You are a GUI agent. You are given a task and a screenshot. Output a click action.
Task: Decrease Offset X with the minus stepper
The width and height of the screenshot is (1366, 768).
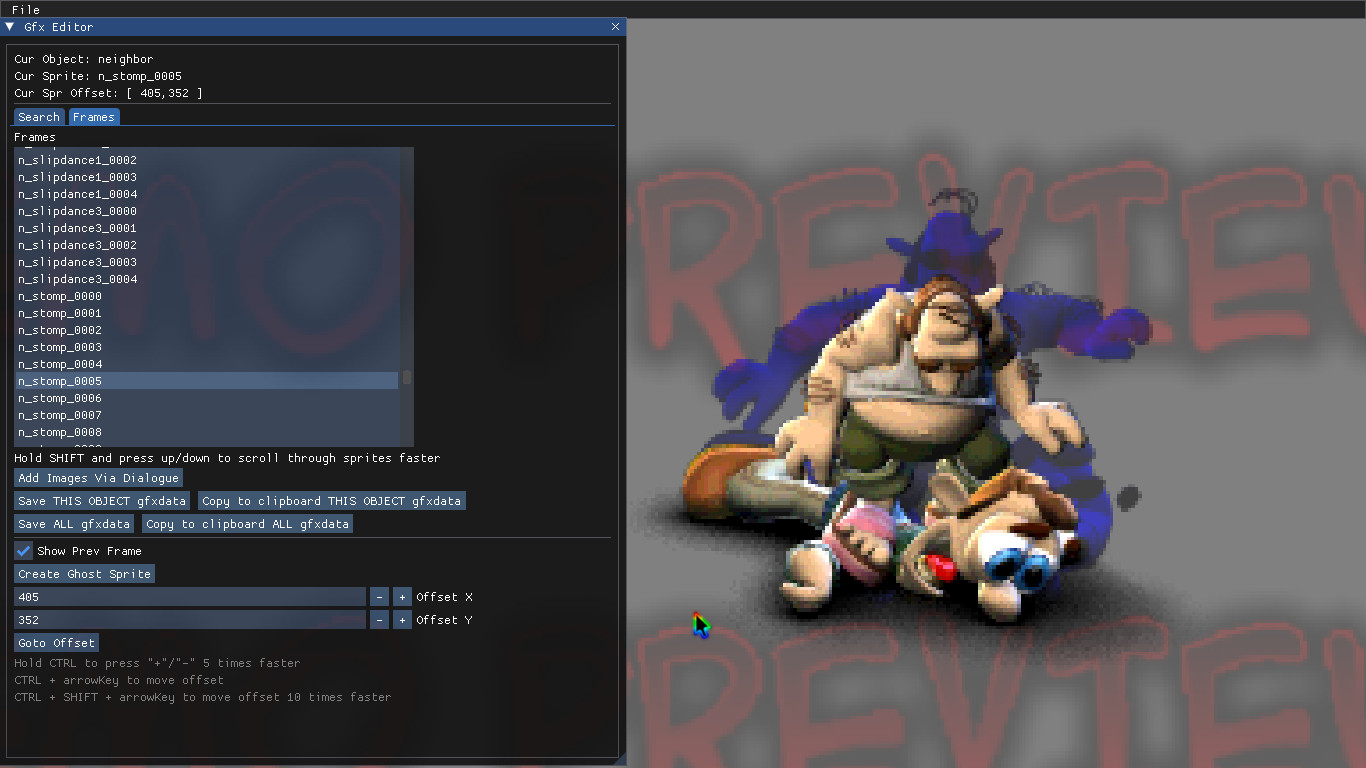click(379, 596)
